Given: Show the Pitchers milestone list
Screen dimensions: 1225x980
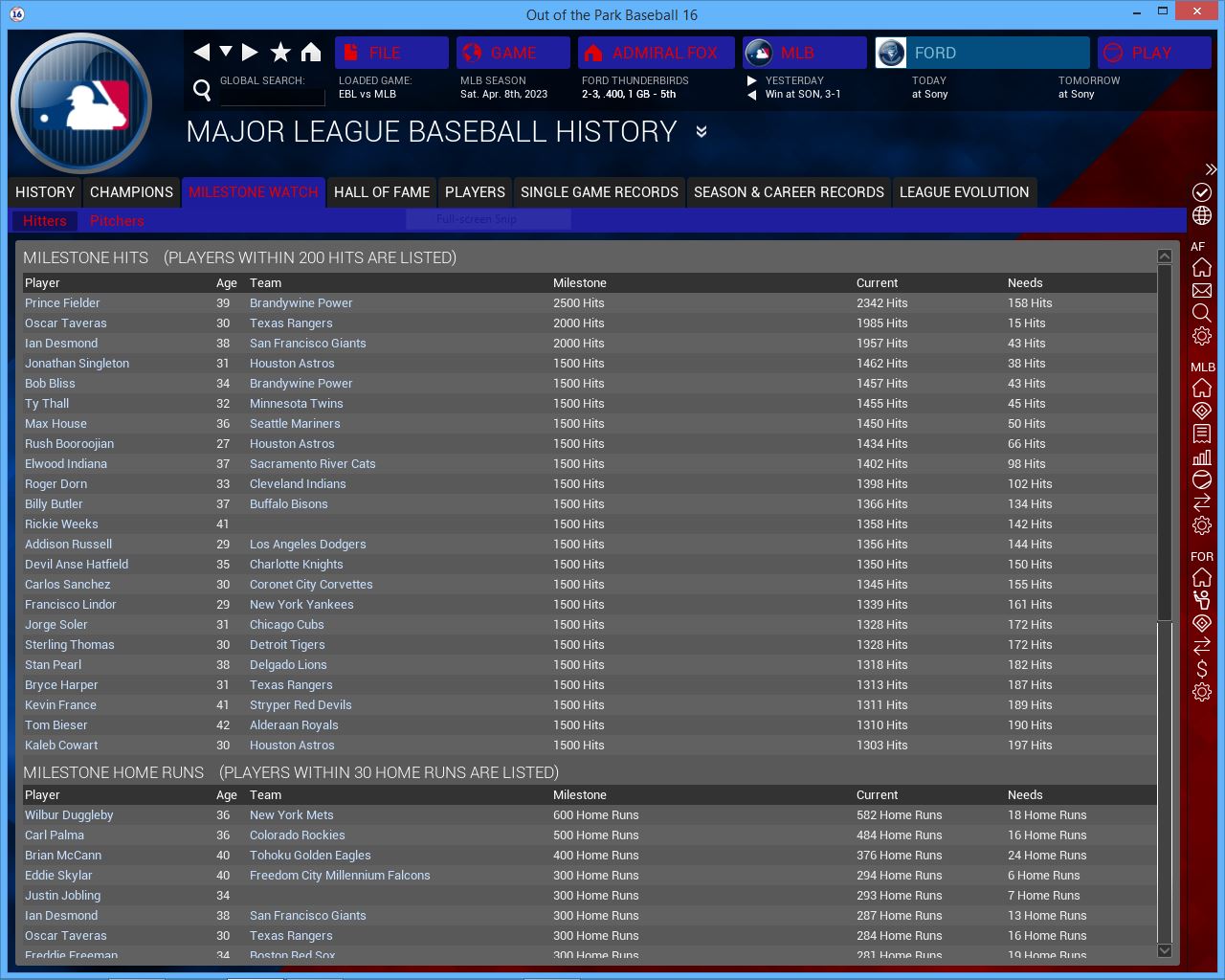Looking at the screenshot, I should pos(117,221).
